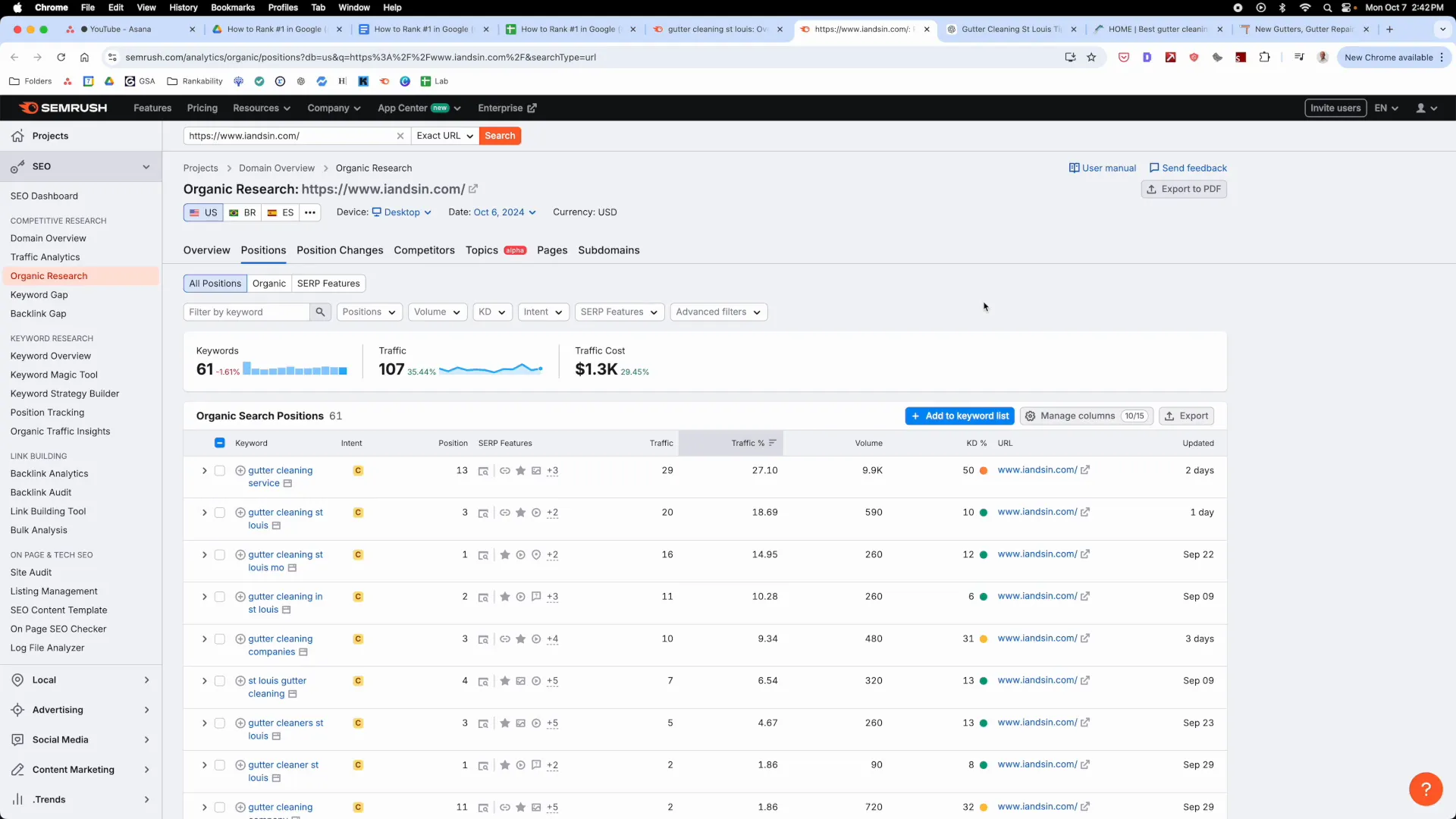Click Add to keyword list button

(x=959, y=416)
